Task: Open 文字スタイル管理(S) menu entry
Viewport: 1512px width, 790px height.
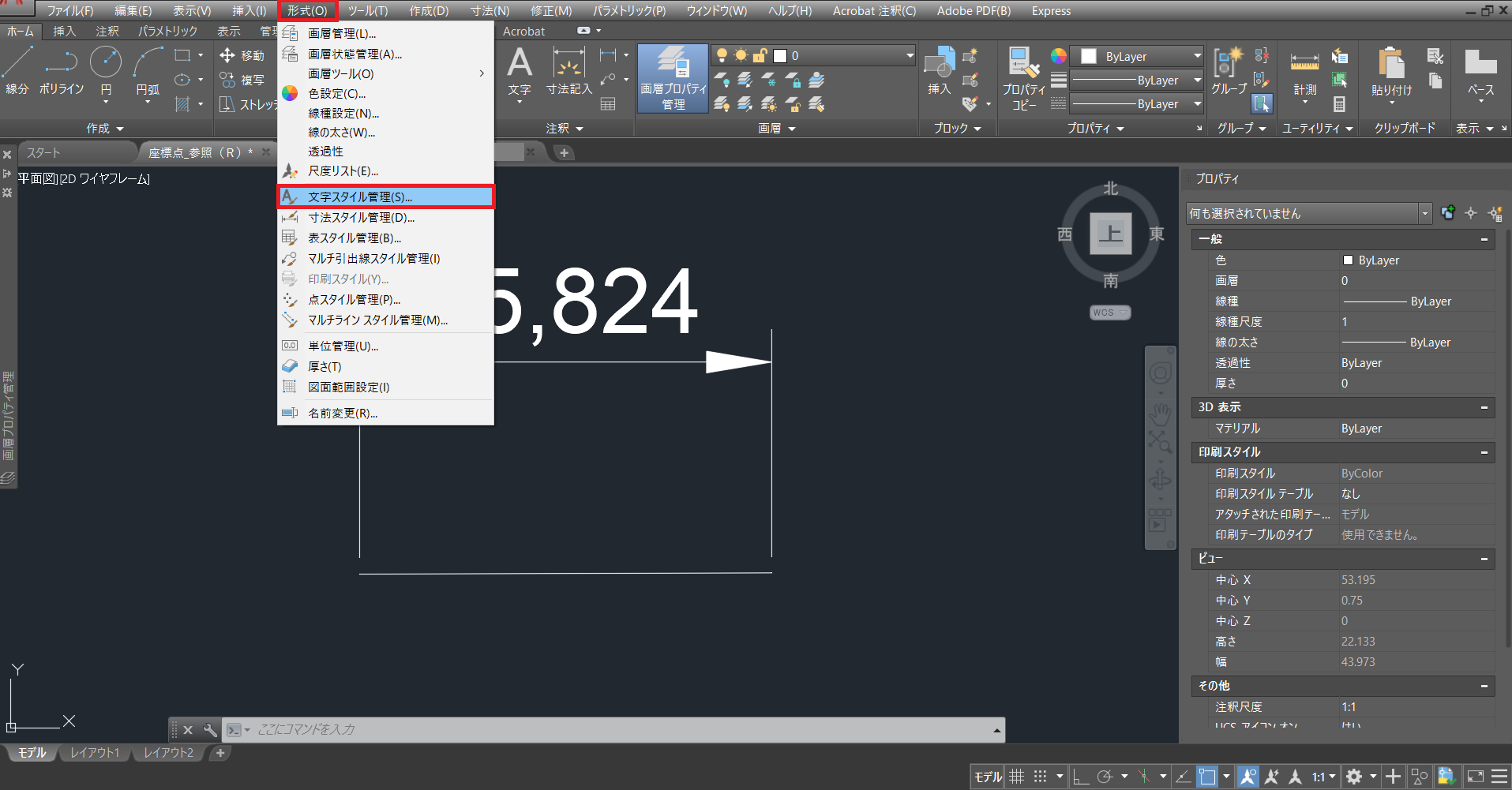Action: (x=385, y=197)
